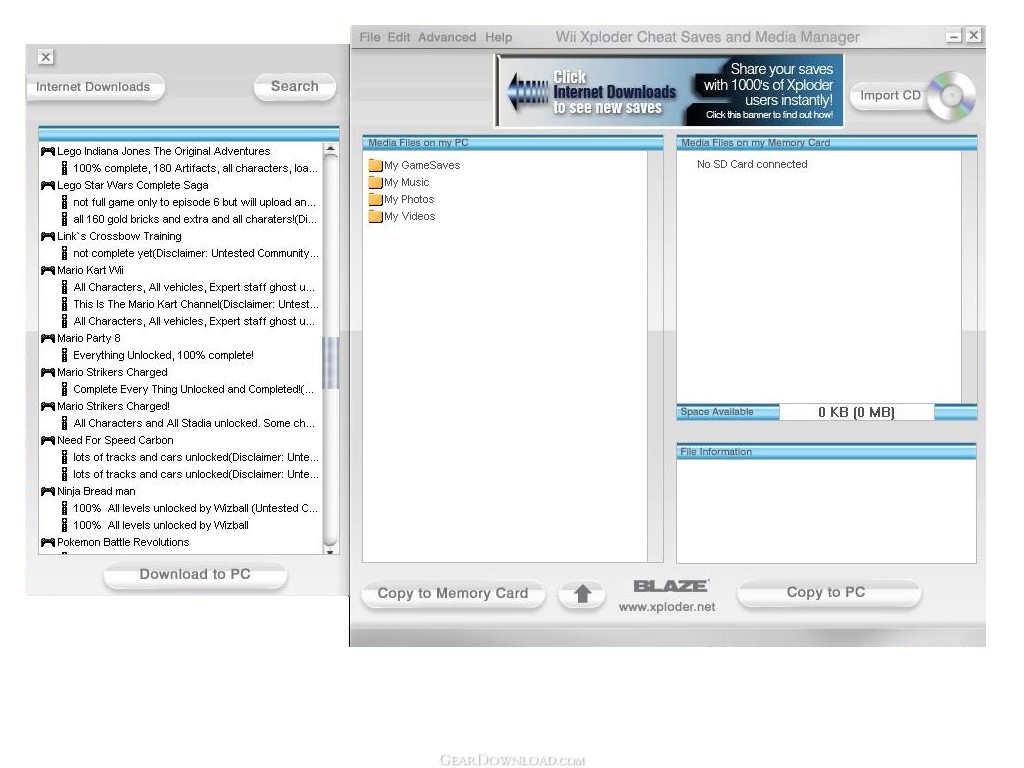This screenshot has height=768, width=1024.
Task: Select 'Mario Strikers Charged!' game entry
Action: click(x=113, y=406)
